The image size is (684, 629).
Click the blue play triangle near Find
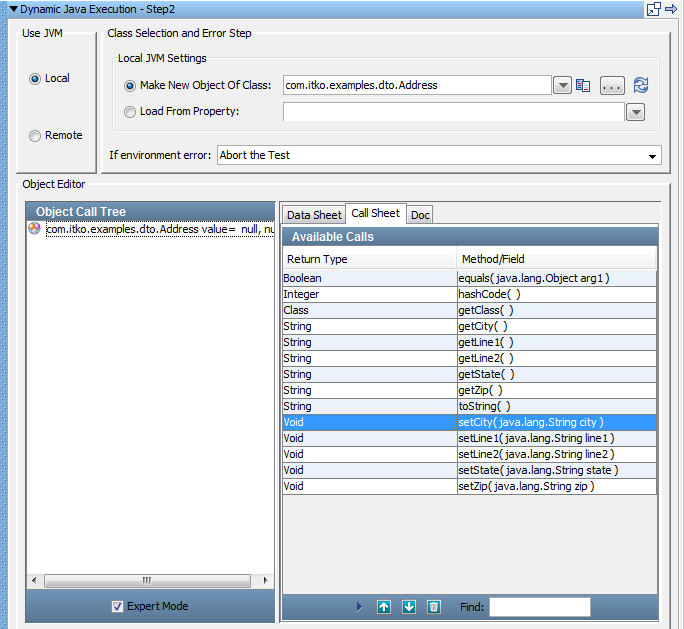[360, 607]
